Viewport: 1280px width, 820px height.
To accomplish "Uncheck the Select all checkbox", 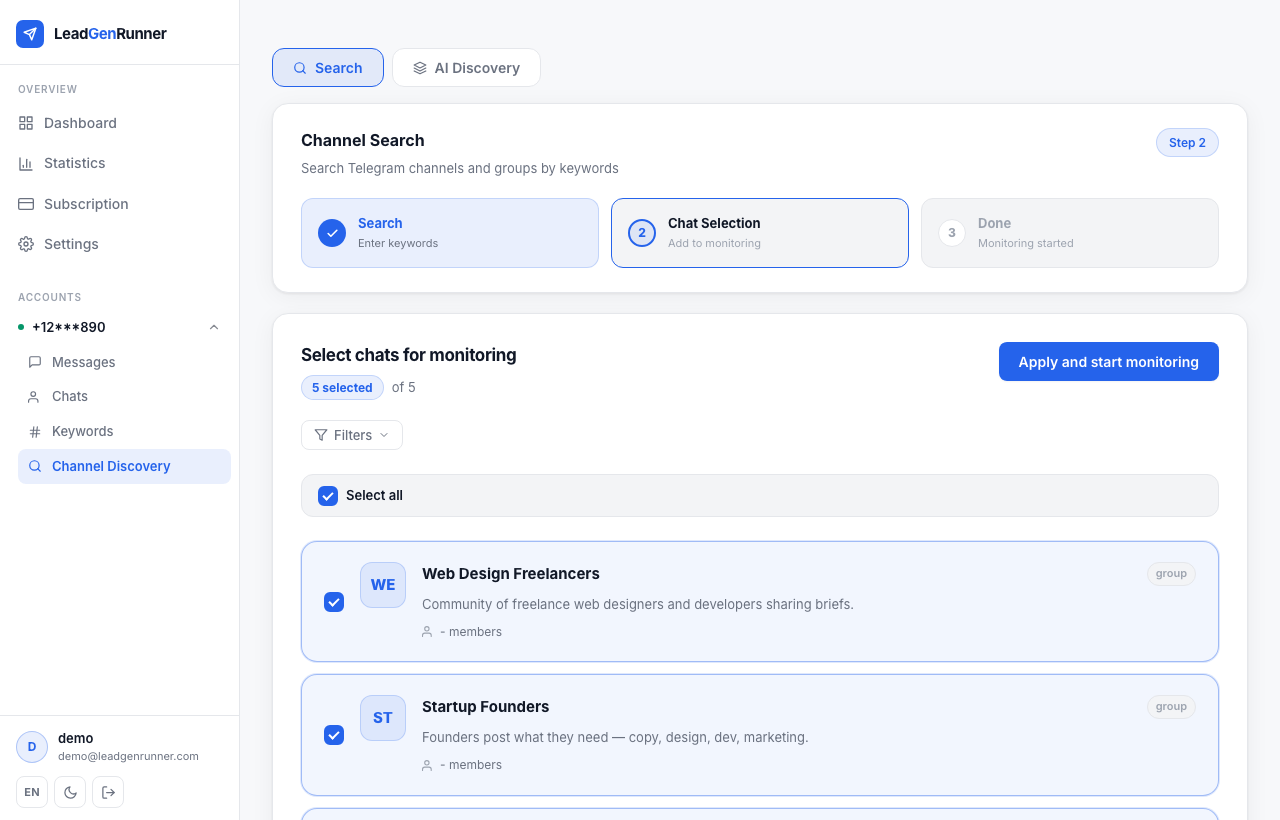I will coord(328,496).
